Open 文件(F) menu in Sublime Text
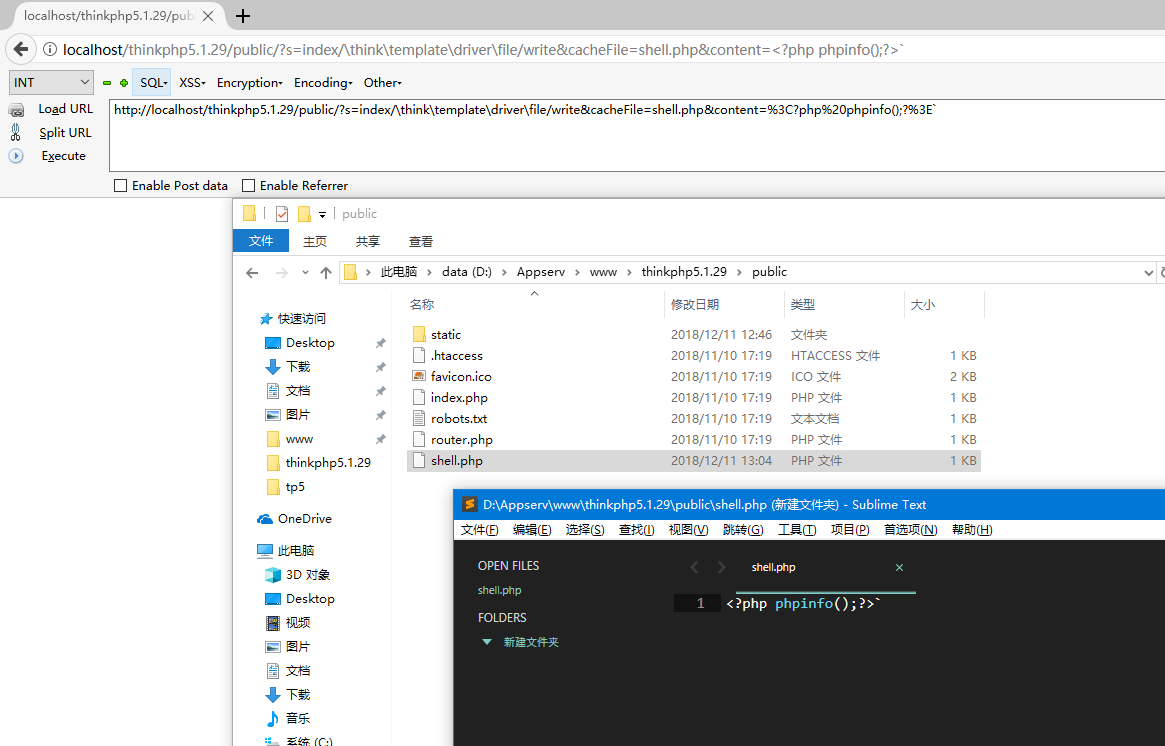This screenshot has width=1165, height=746. 480,530
